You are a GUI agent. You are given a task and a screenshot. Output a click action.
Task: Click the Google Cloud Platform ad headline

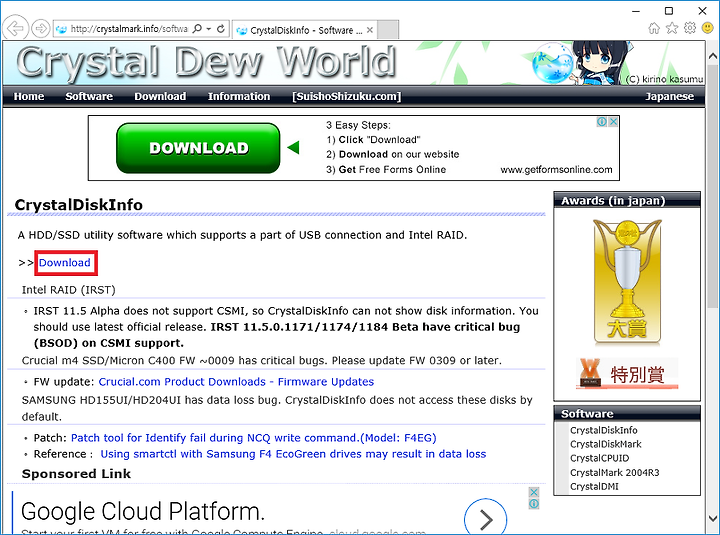point(143,511)
